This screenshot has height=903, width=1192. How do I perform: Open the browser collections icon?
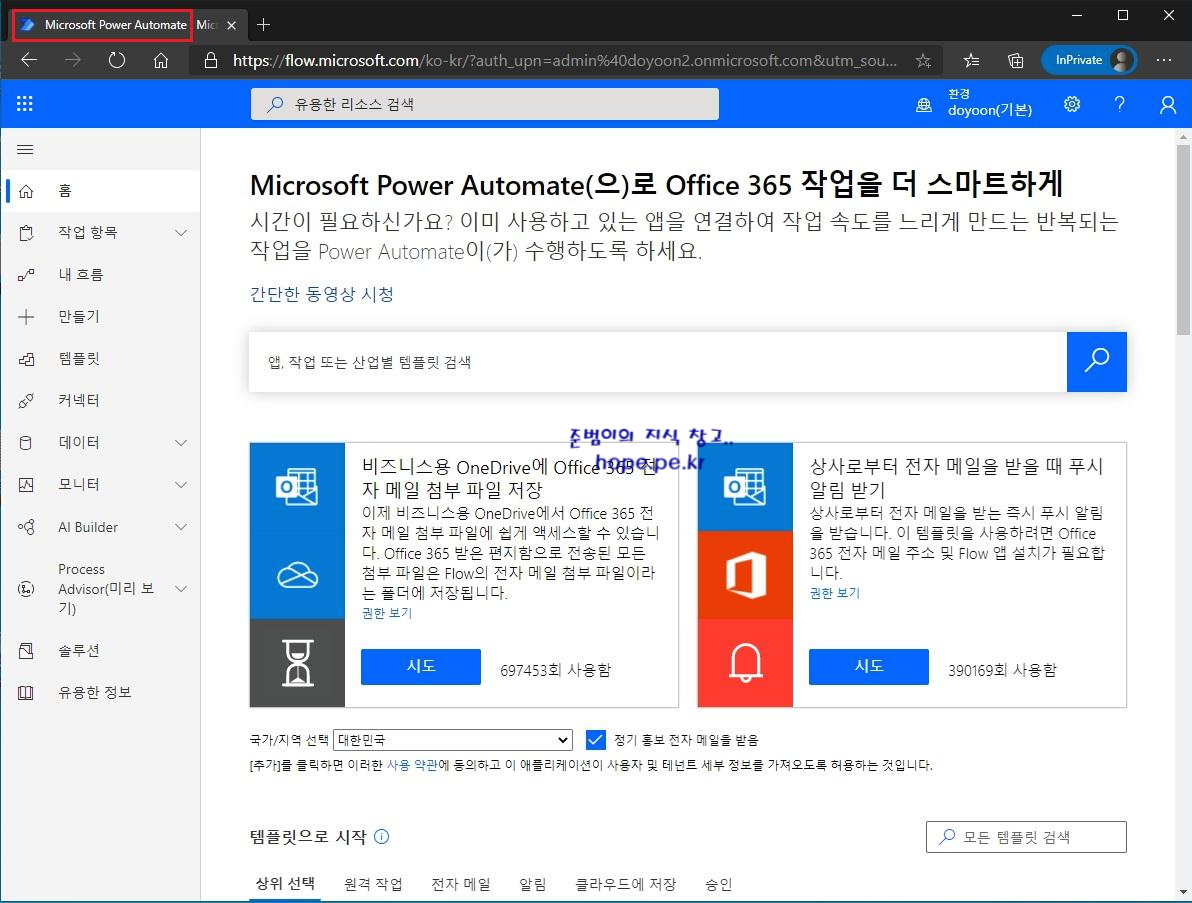1016,60
